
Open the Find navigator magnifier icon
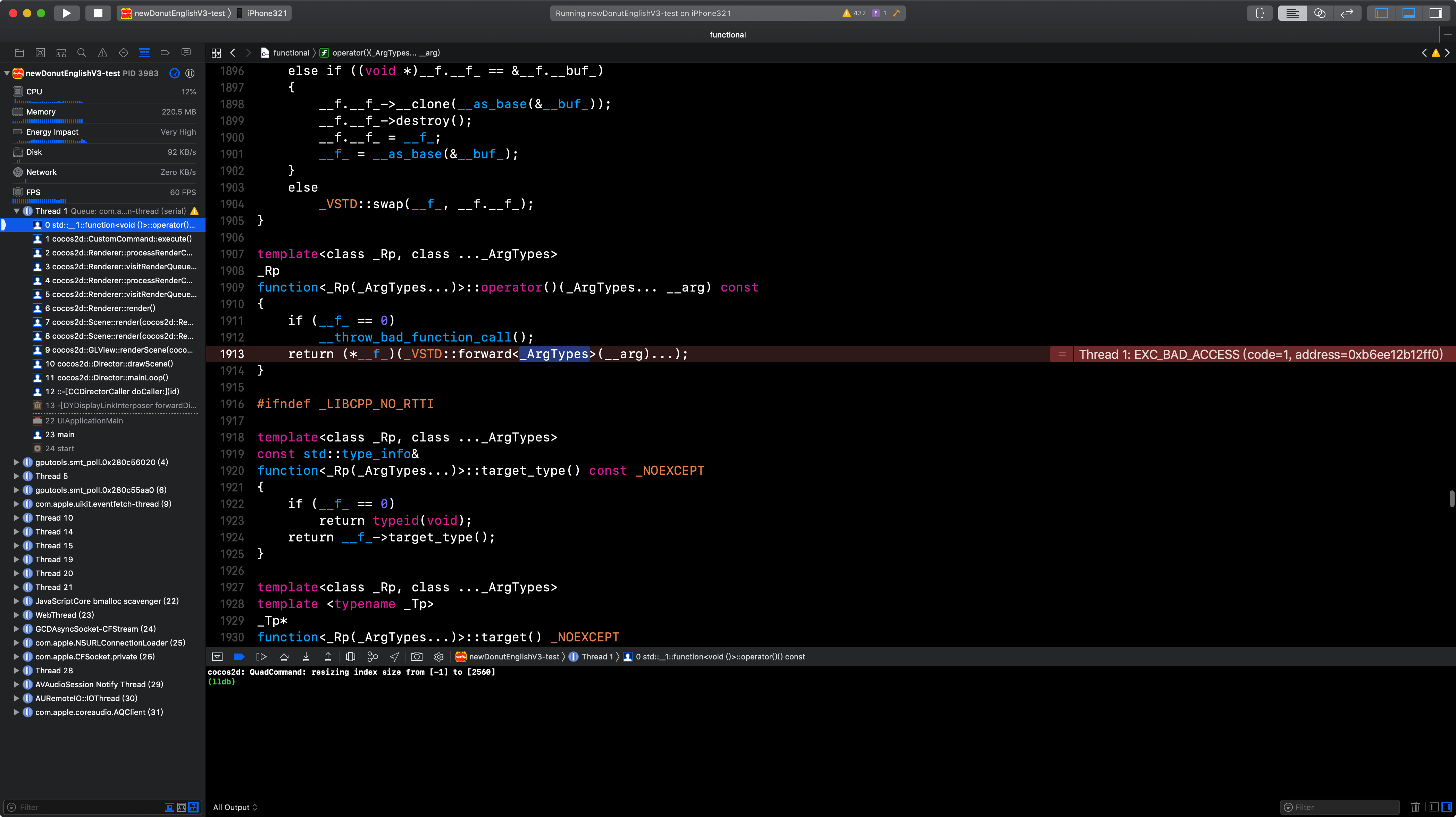(x=81, y=52)
